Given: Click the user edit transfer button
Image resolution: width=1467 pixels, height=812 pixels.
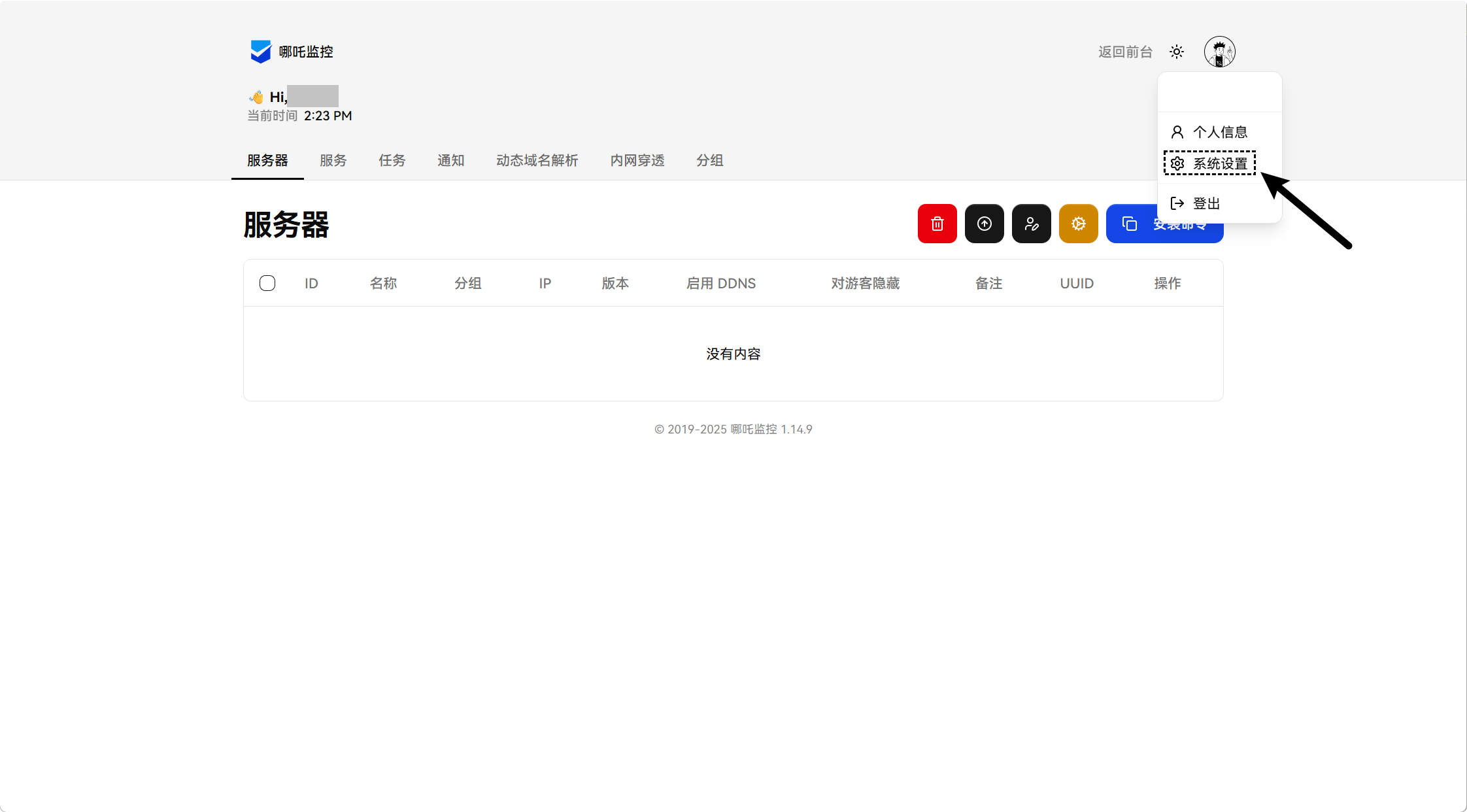Looking at the screenshot, I should tap(1031, 224).
